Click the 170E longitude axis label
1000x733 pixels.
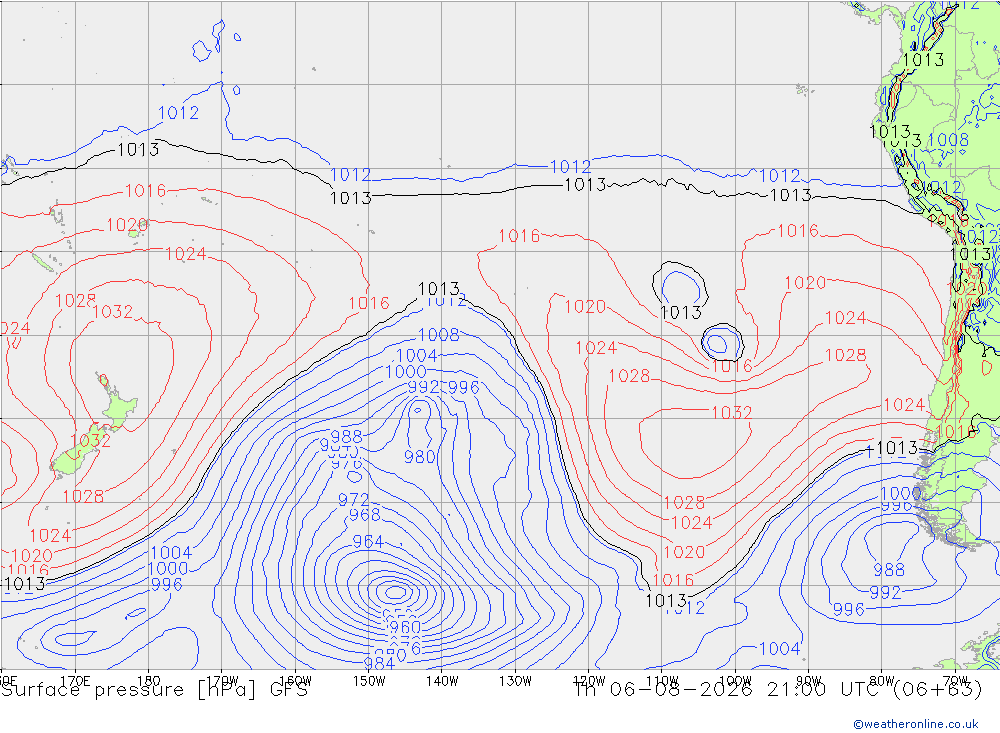point(75,681)
